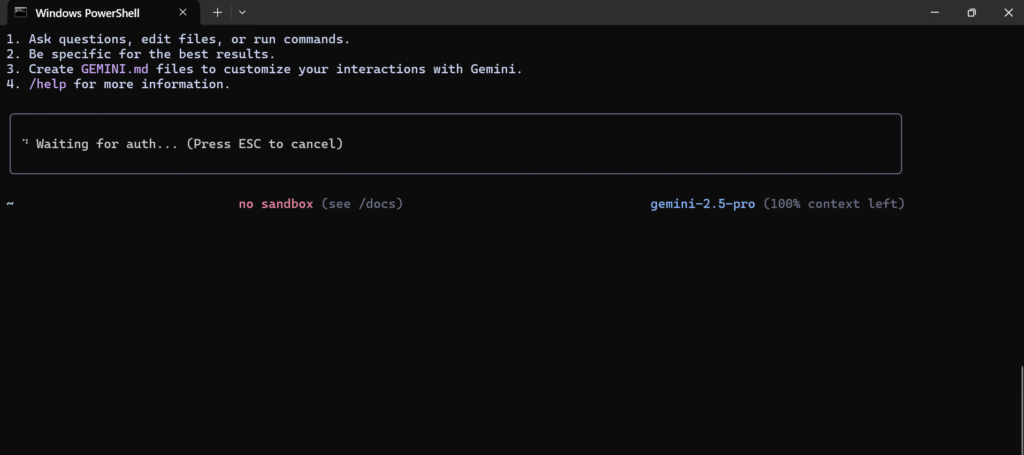
Task: Minimize the terminal window
Action: (935, 12)
